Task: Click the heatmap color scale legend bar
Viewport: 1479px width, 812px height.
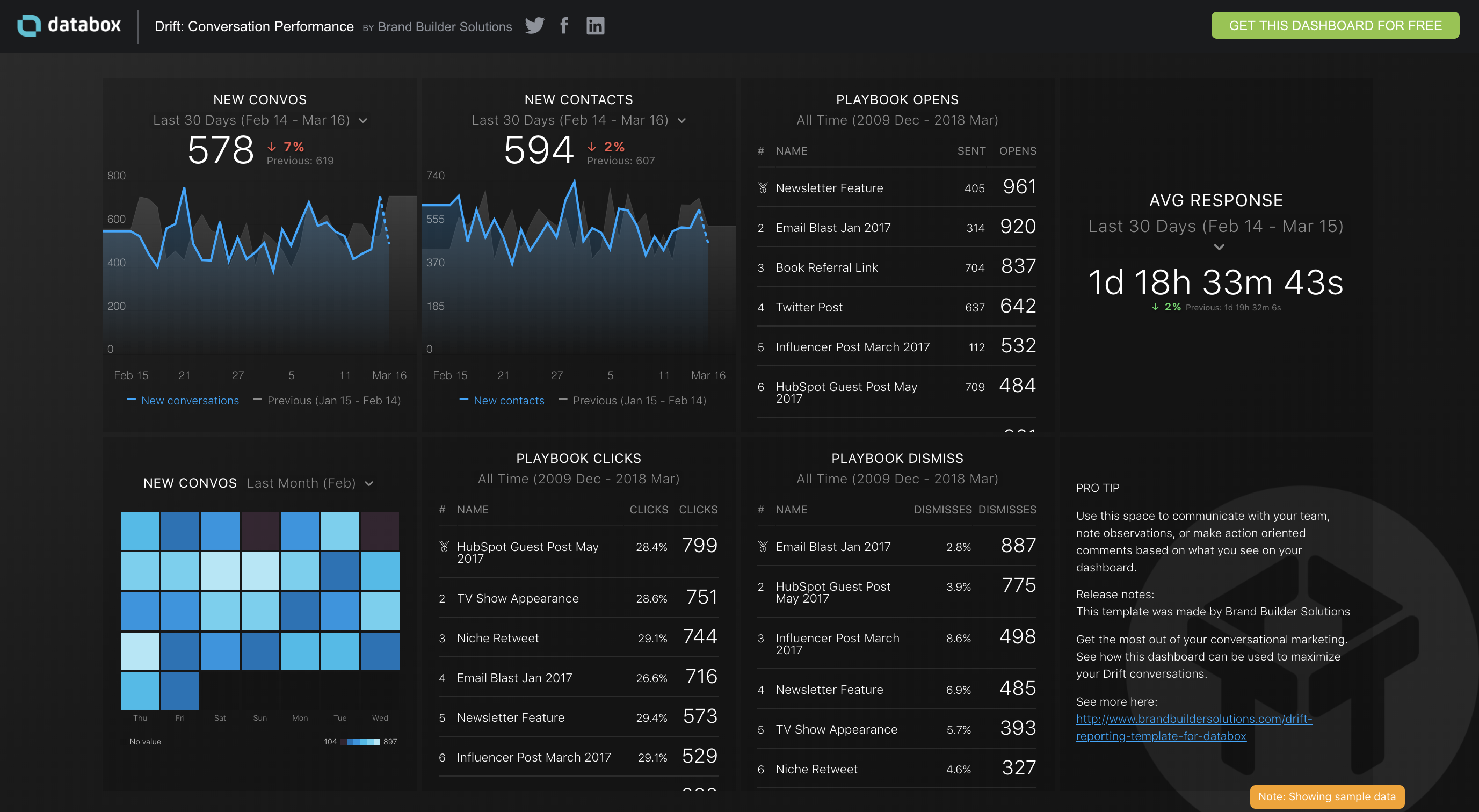Action: (360, 742)
